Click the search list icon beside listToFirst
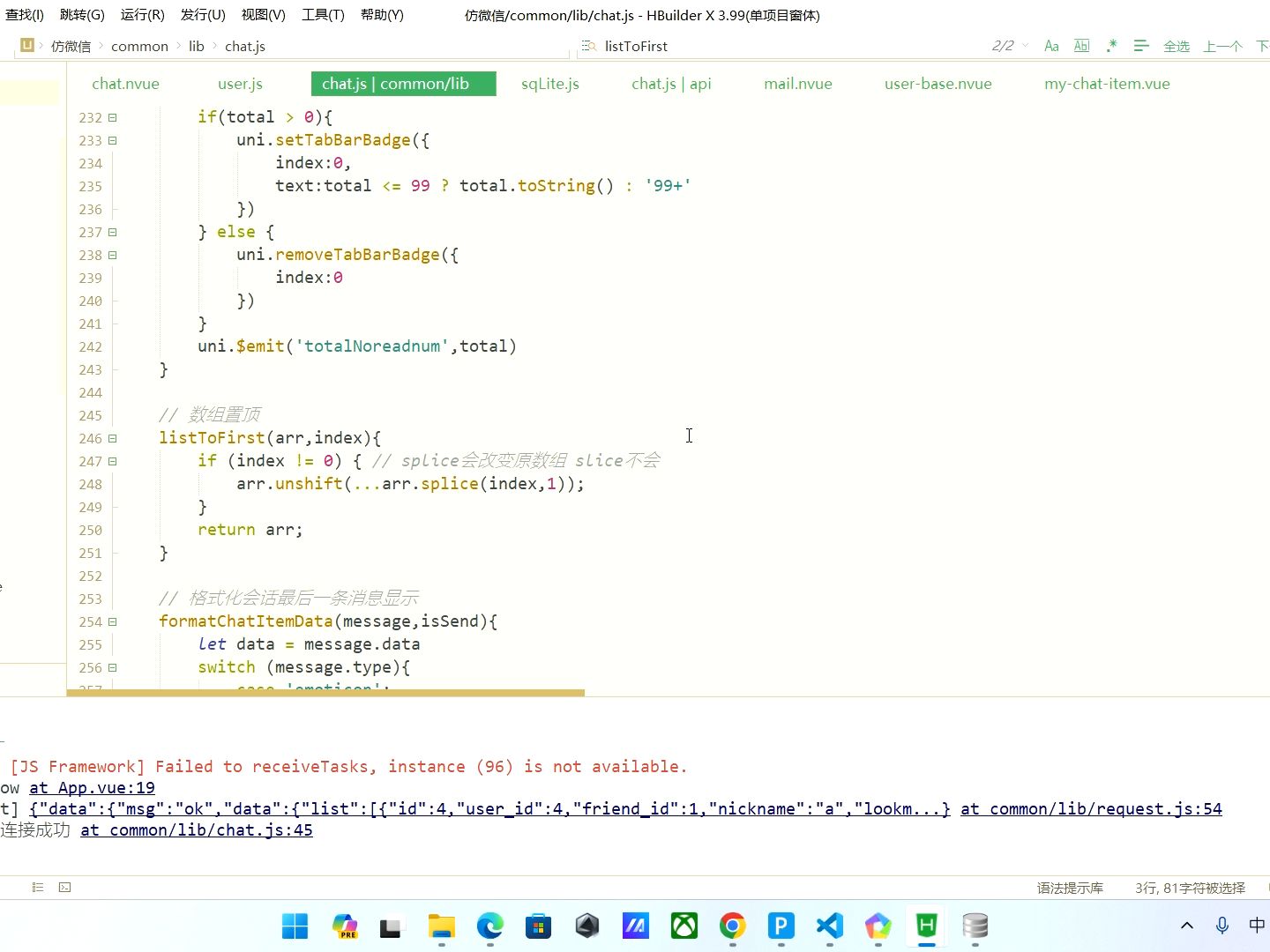The width and height of the screenshot is (1270, 952). 589,46
